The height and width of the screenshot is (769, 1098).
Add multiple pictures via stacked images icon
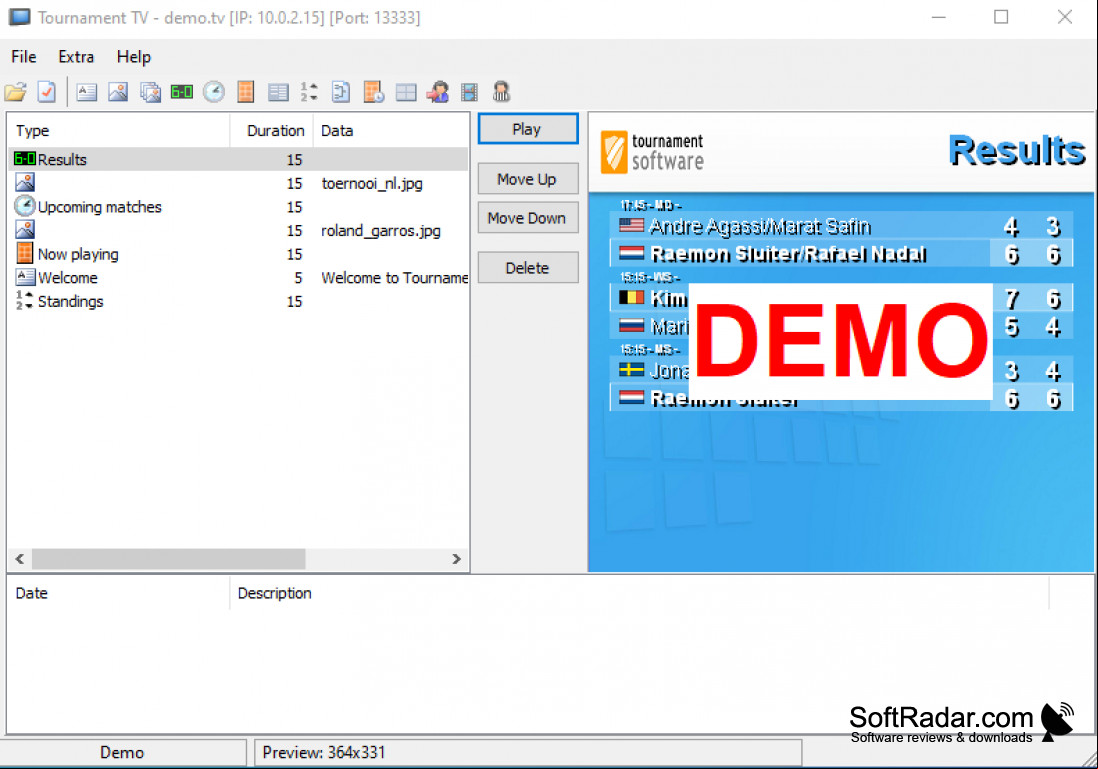click(x=150, y=92)
